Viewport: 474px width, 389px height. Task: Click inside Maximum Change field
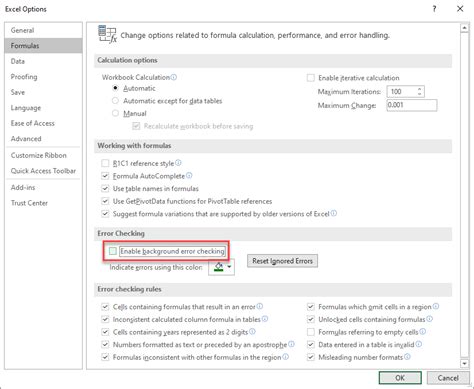412,105
